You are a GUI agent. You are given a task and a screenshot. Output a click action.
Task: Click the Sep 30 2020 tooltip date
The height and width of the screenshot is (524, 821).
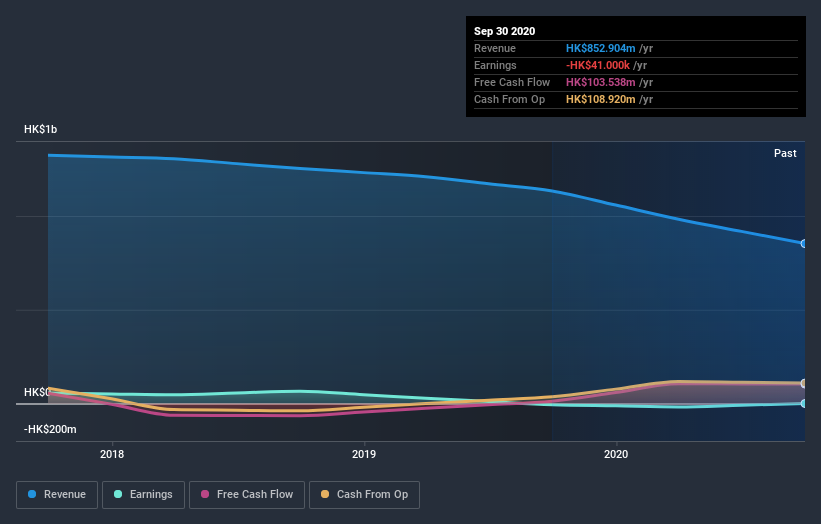[x=504, y=31]
